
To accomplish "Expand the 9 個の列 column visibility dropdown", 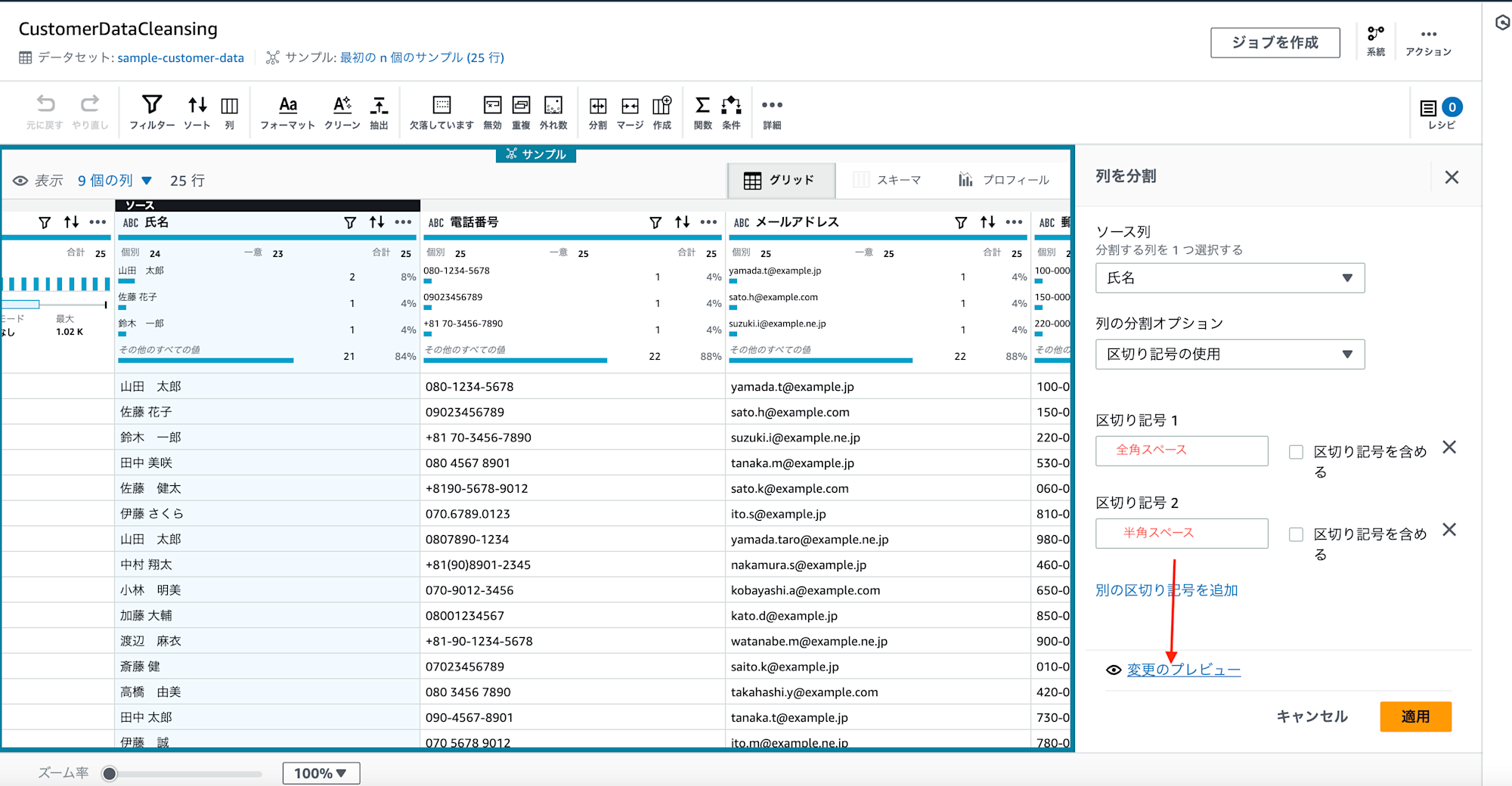I will click(x=115, y=181).
